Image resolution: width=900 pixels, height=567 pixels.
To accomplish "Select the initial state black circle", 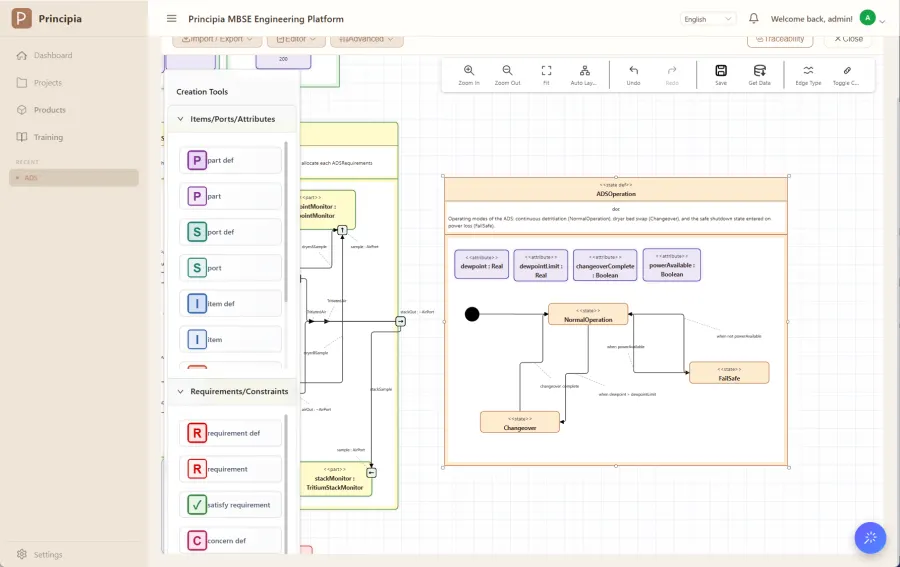I will coord(472,314).
